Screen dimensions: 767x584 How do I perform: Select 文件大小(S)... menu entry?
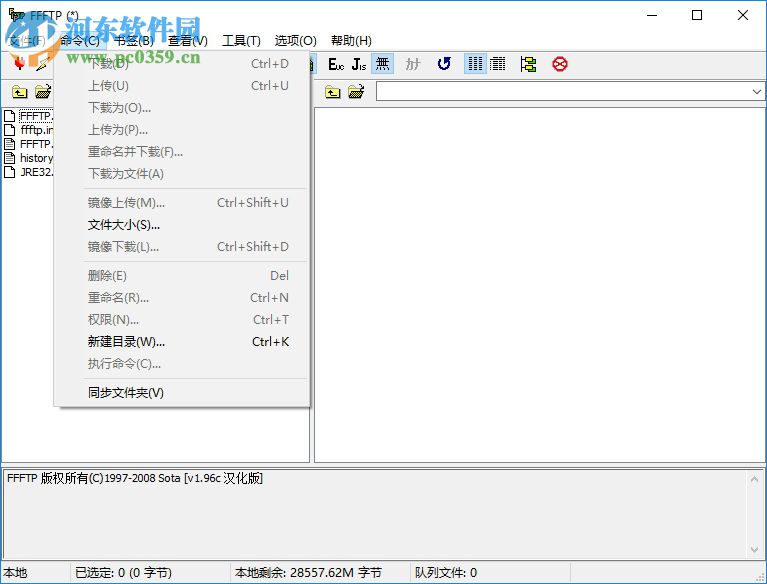[x=182, y=225]
